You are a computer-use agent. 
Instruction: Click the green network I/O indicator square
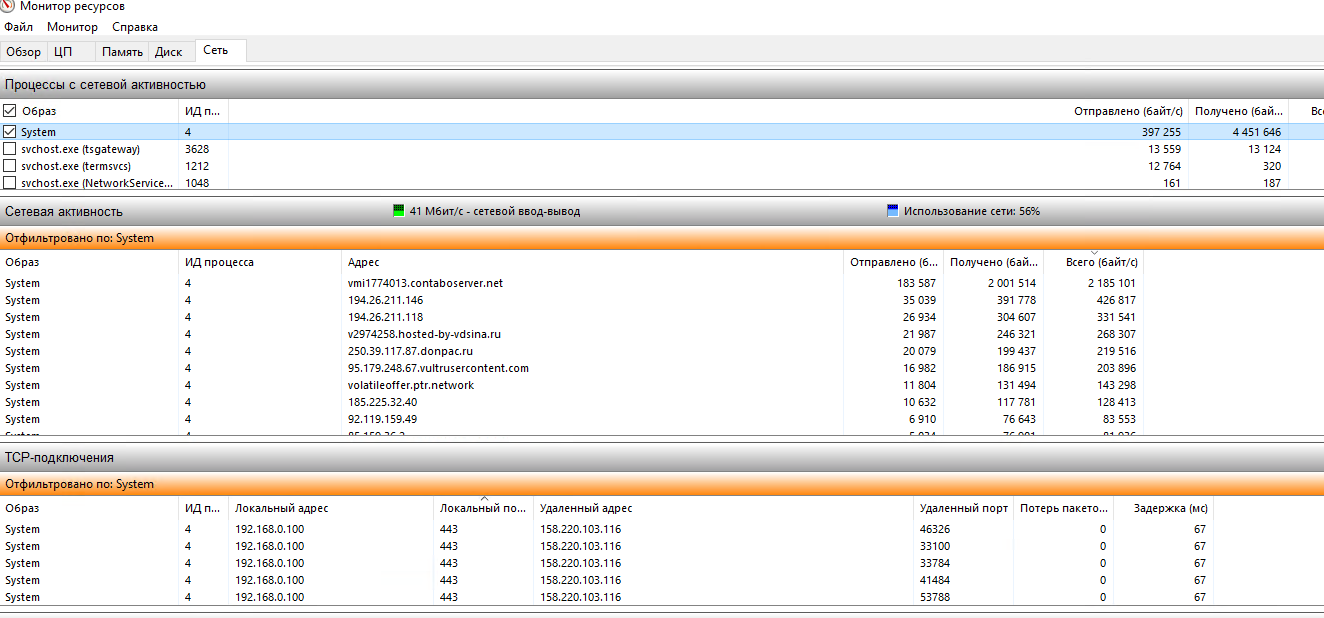(x=398, y=211)
